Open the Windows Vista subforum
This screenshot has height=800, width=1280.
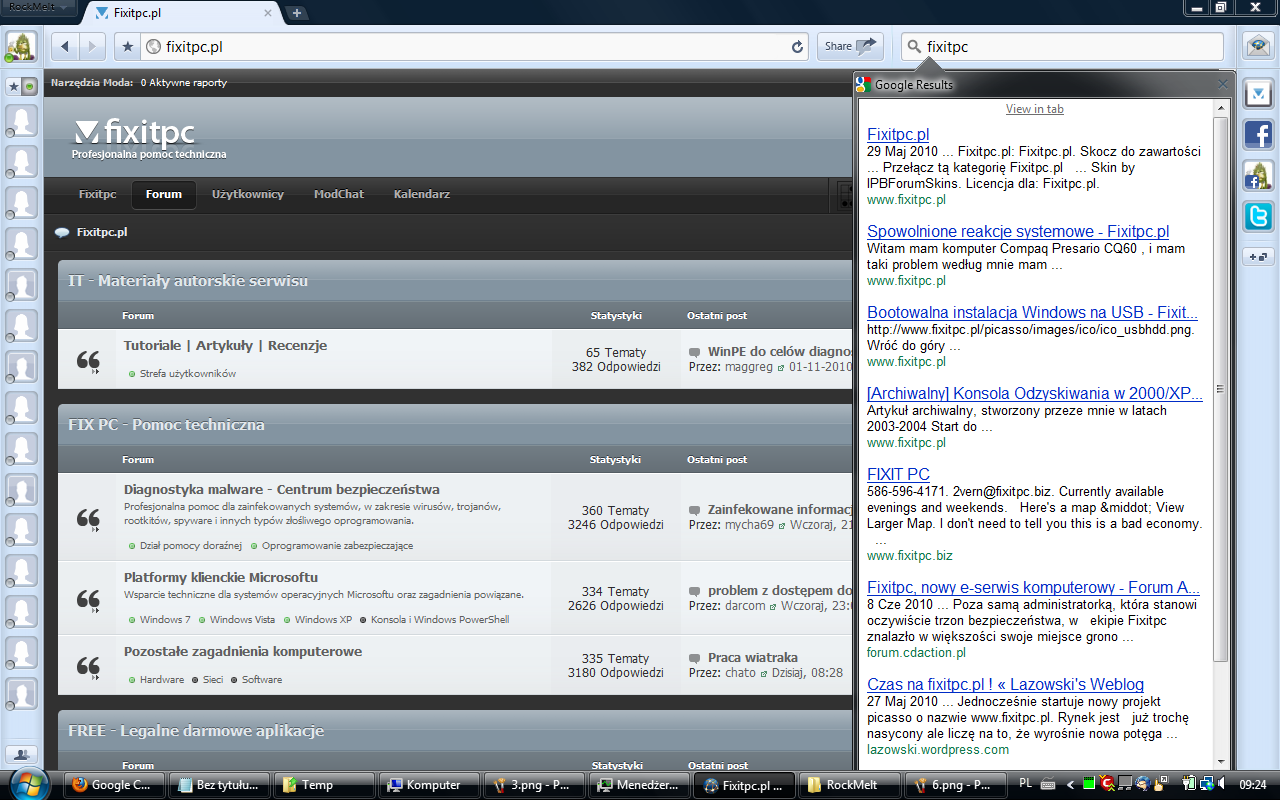click(242, 619)
